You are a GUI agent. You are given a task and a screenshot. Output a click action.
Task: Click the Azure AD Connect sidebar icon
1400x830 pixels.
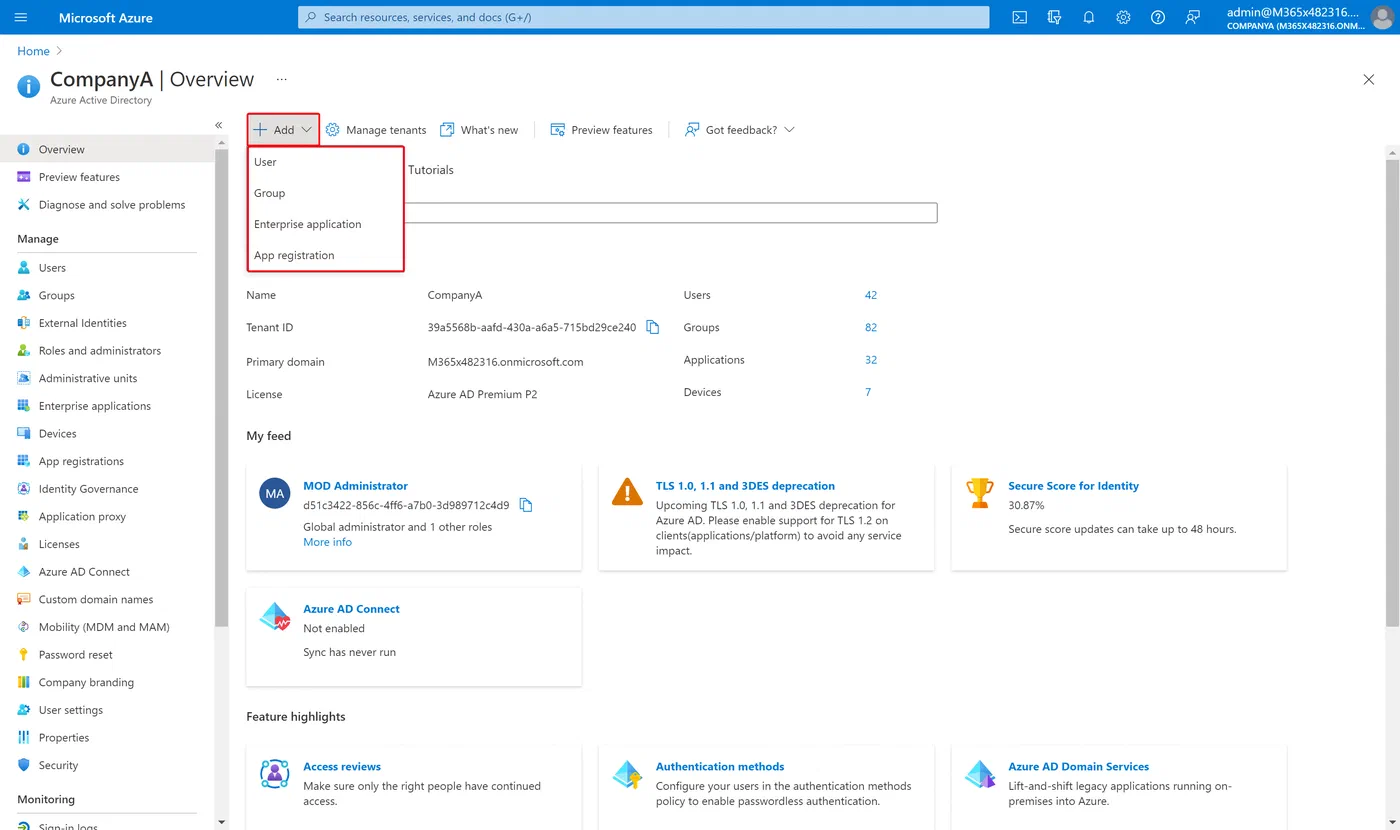tap(24, 572)
